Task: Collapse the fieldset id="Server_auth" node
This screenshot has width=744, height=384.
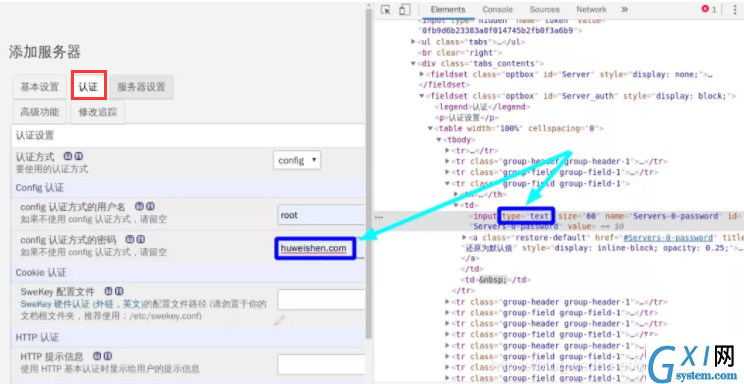Action: [x=422, y=96]
